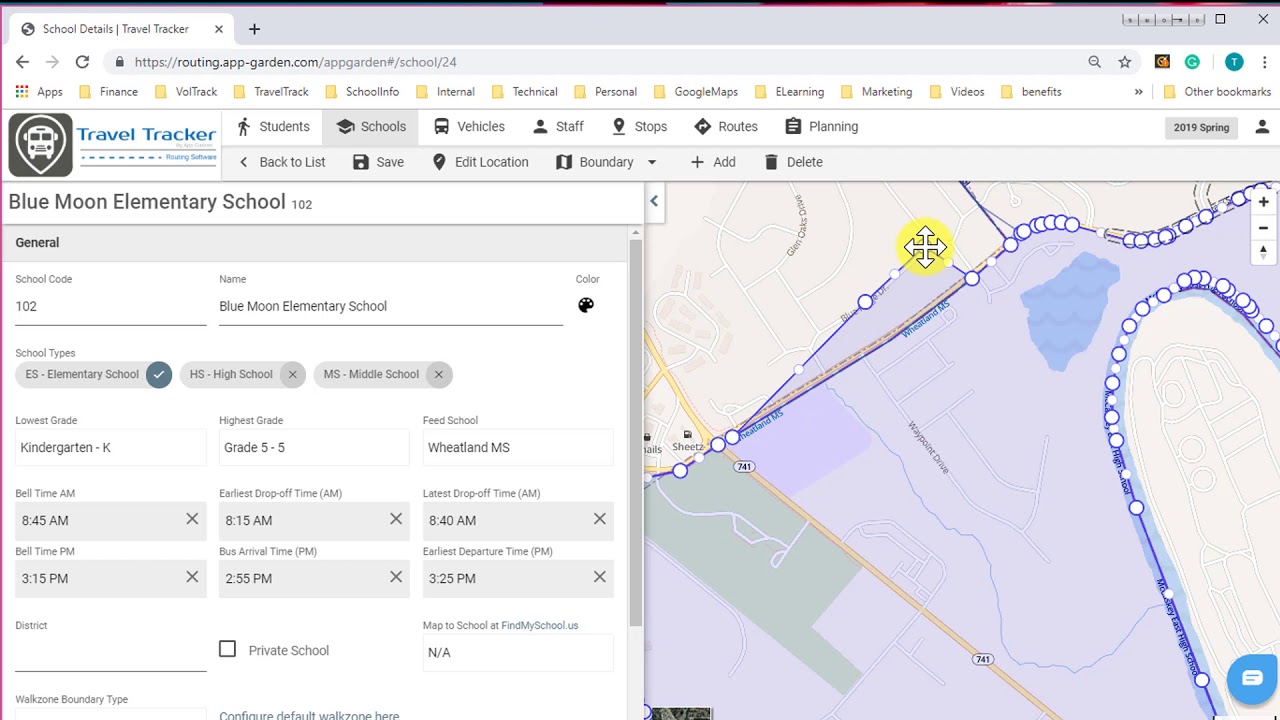Open the Lowest Grade dropdown
This screenshot has height=720, width=1280.
coord(110,447)
